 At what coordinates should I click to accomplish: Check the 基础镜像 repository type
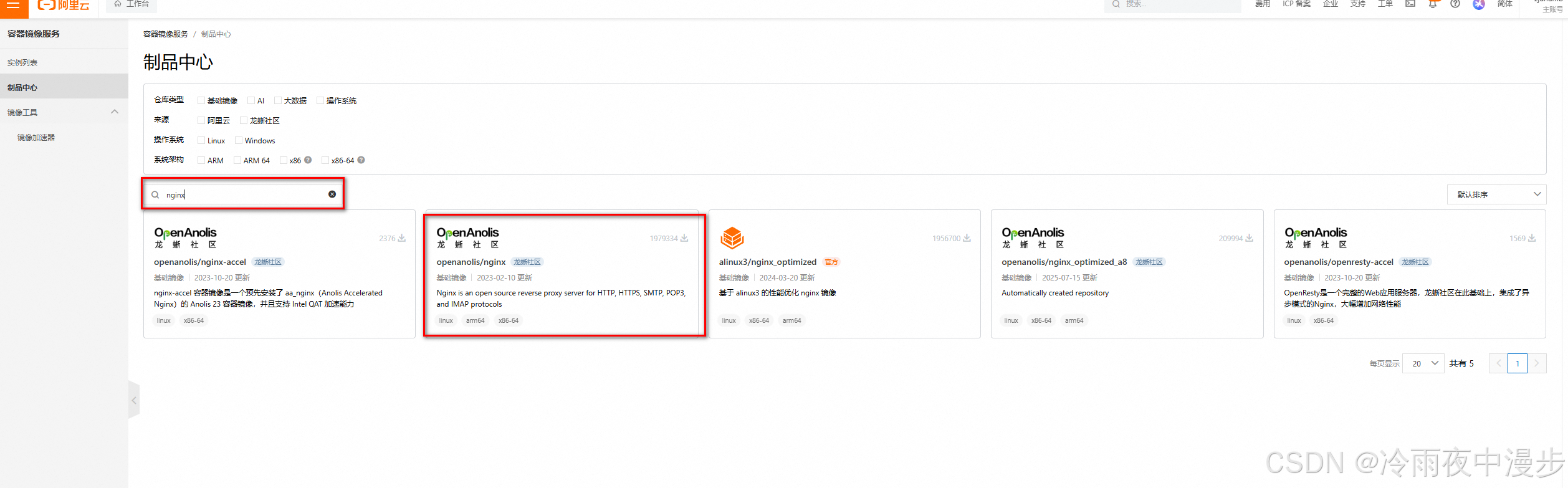(x=201, y=100)
